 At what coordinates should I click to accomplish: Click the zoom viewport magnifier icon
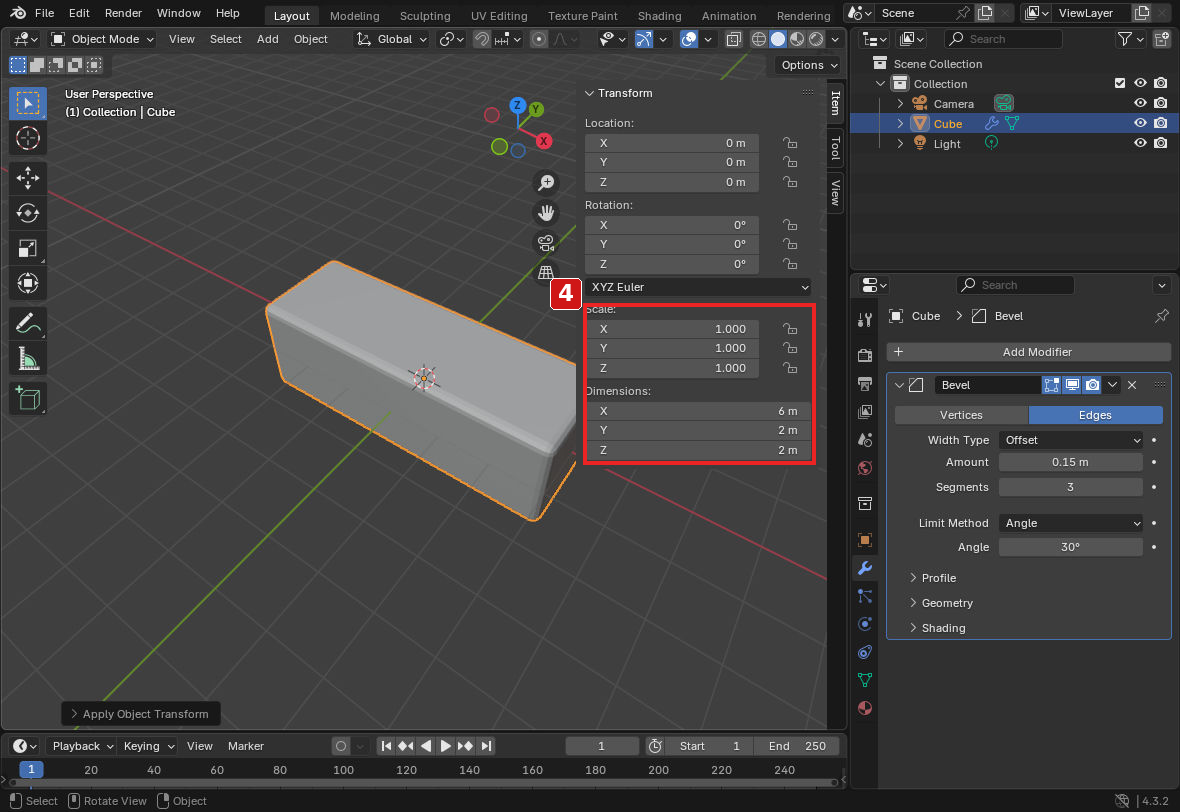pyautogui.click(x=546, y=183)
